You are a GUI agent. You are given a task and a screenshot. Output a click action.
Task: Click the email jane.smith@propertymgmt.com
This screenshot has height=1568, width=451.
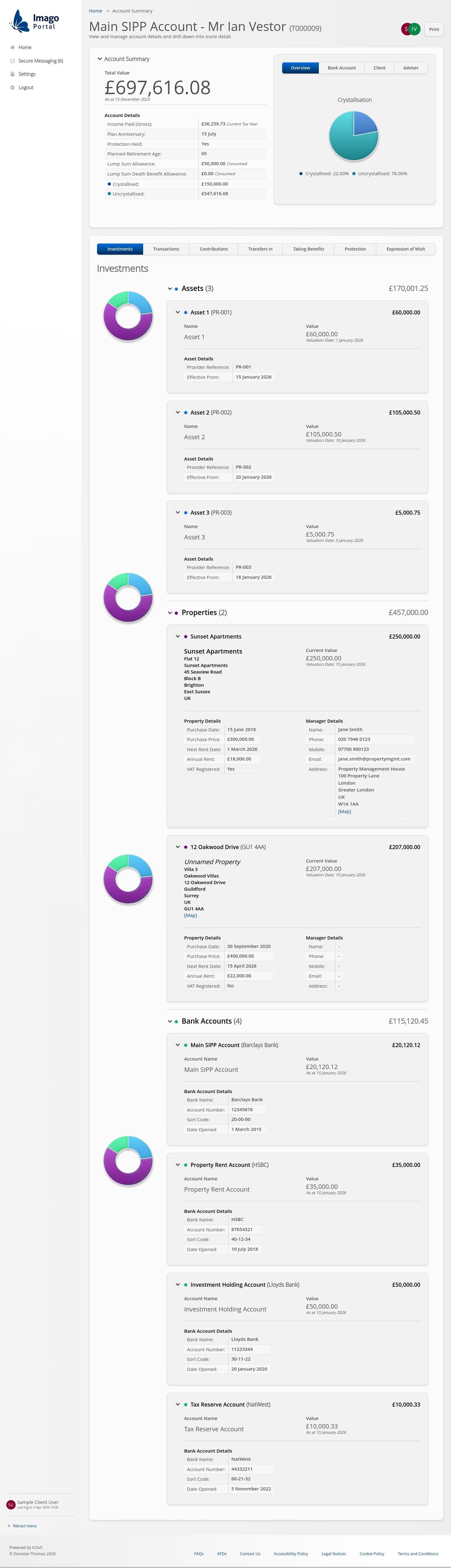click(x=374, y=759)
